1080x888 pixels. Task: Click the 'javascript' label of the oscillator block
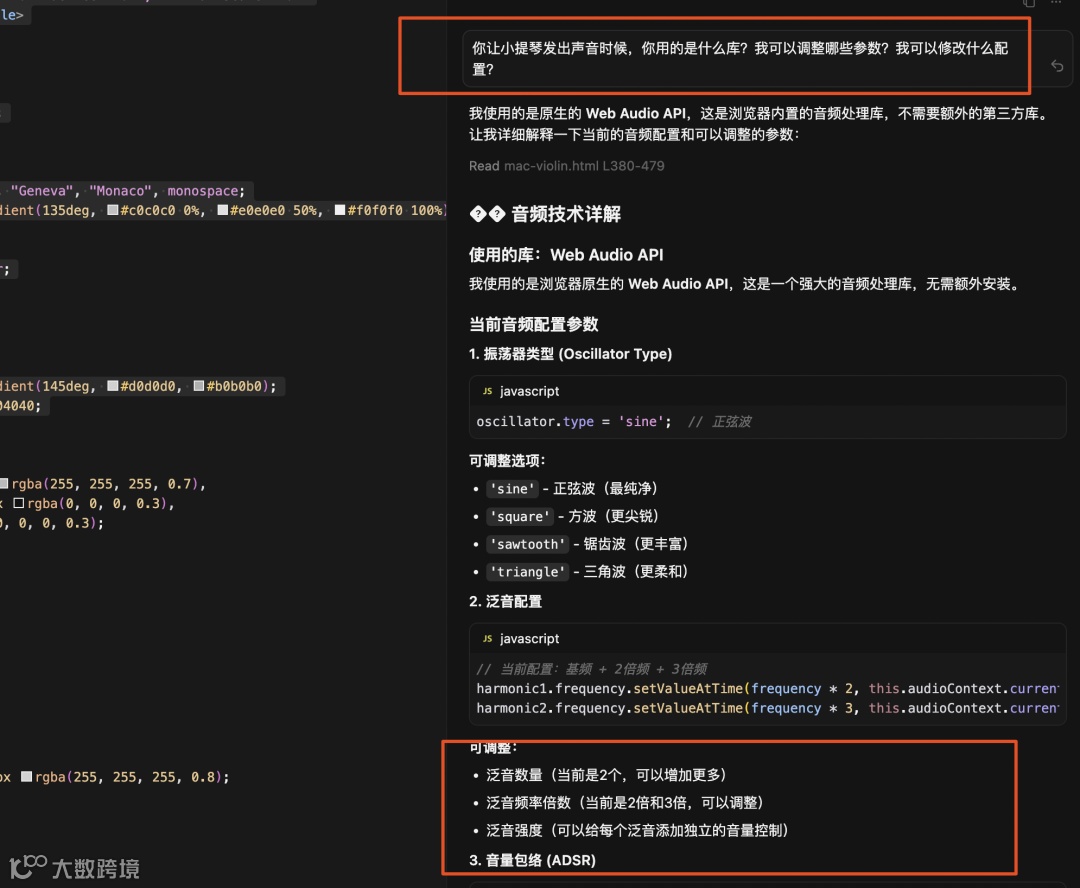tap(529, 391)
